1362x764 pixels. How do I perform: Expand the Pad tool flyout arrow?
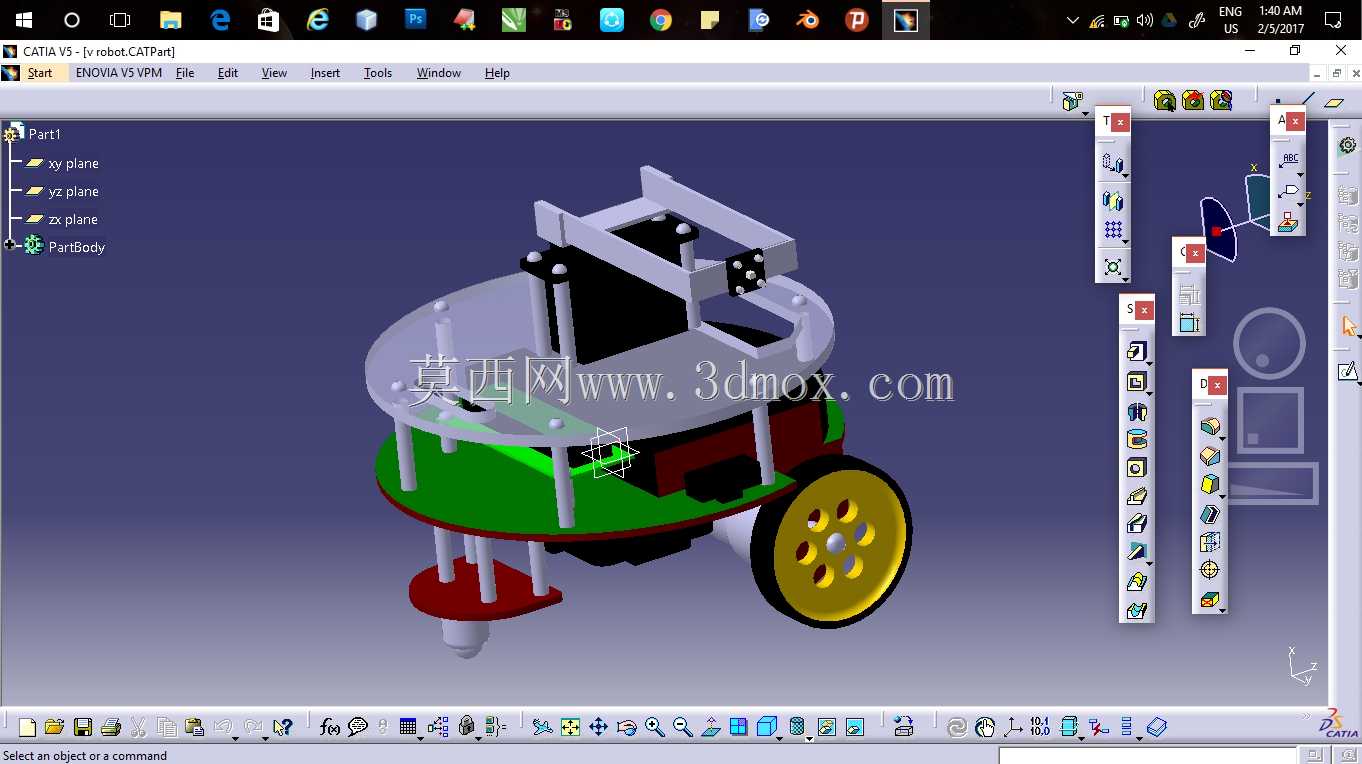[1150, 364]
